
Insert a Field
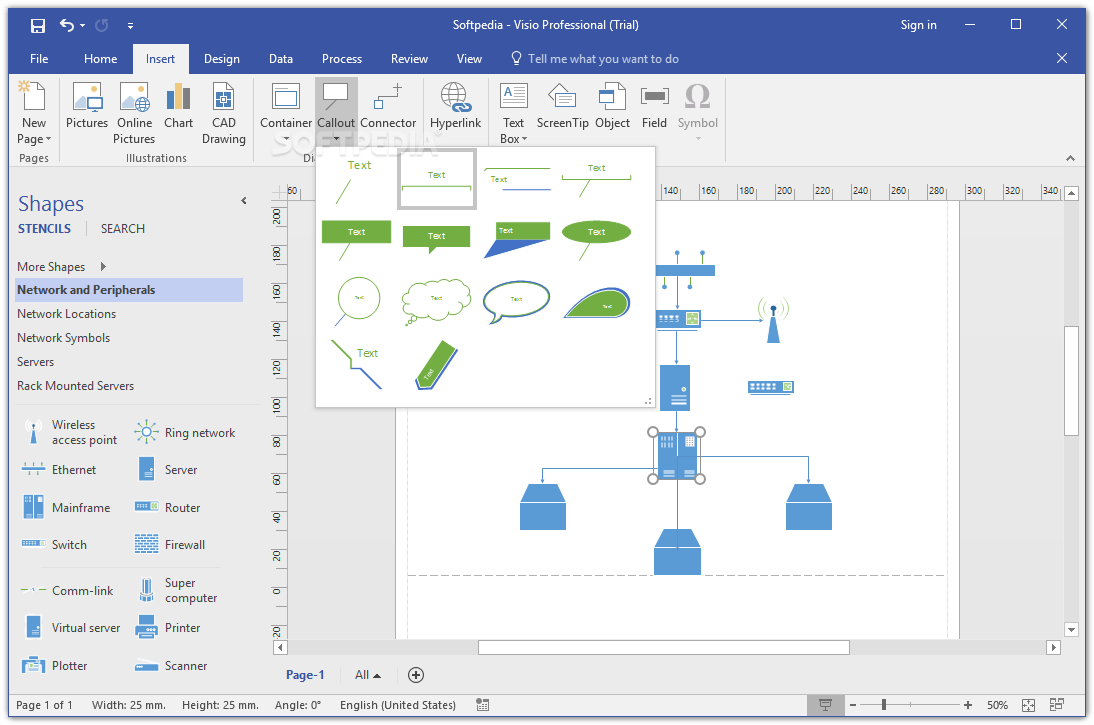[x=654, y=105]
